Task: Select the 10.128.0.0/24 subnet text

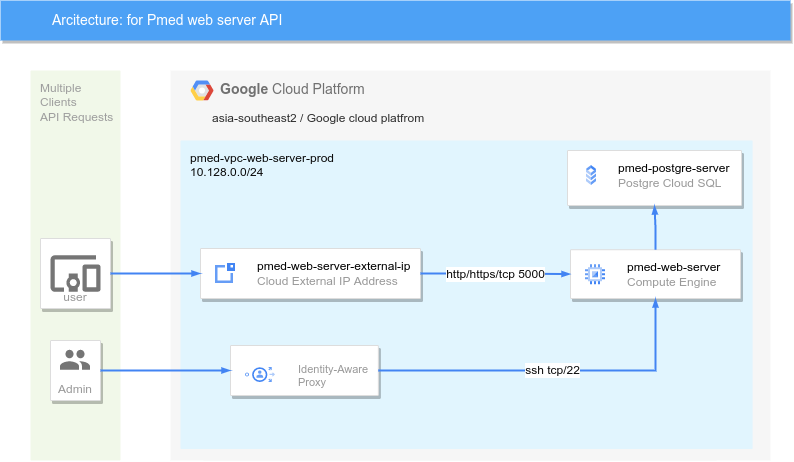Action: [x=226, y=172]
